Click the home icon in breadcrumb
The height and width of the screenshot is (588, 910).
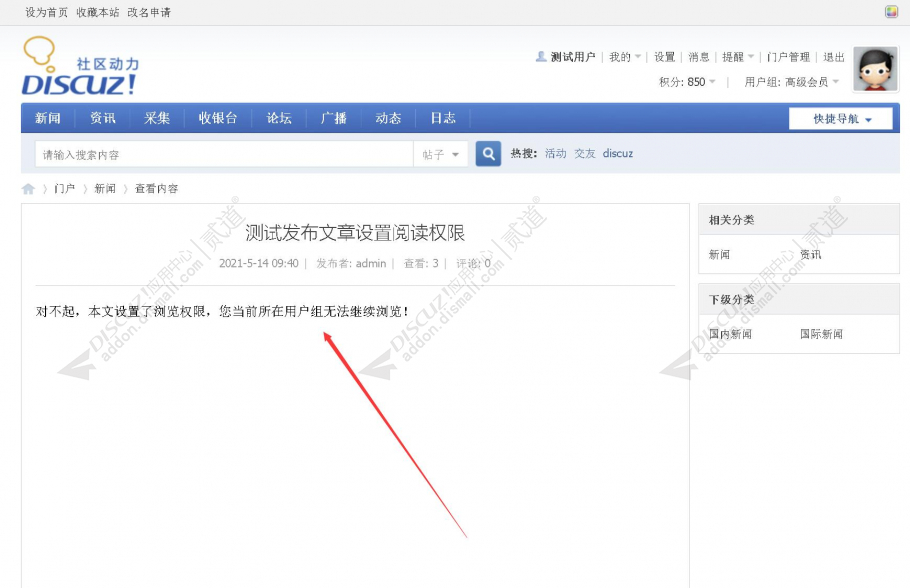coord(28,189)
